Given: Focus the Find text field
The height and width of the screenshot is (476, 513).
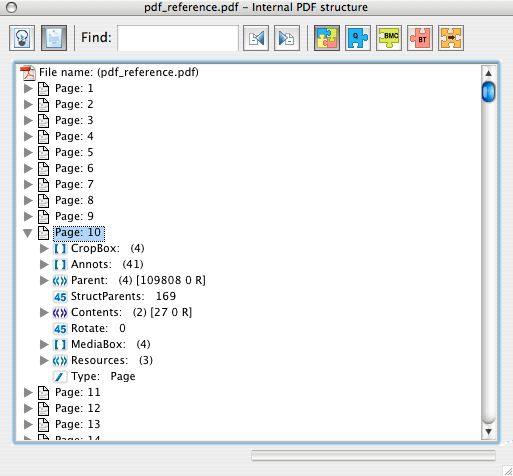Looking at the screenshot, I should point(178,38).
